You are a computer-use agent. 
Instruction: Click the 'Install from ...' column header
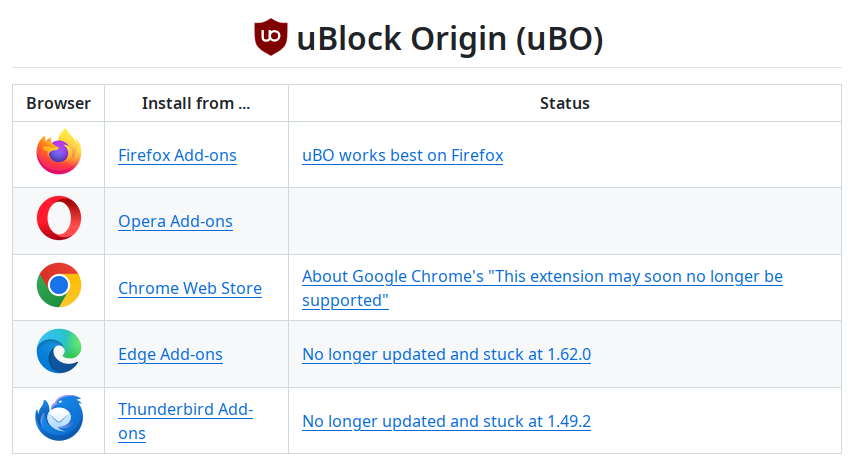coord(196,103)
